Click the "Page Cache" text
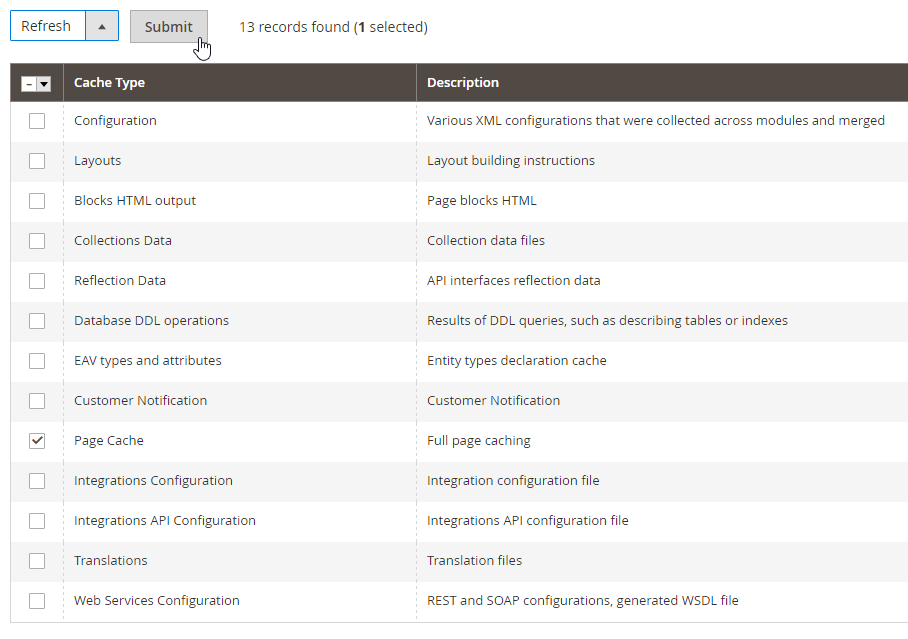Image resolution: width=908 pixels, height=639 pixels. (109, 440)
